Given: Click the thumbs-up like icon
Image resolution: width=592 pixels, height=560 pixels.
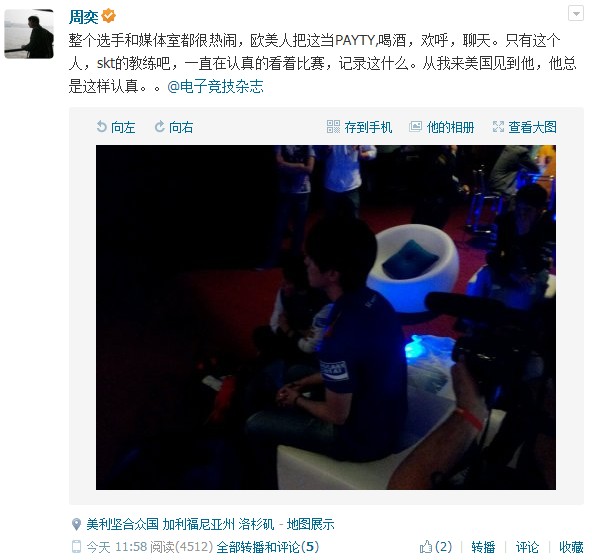Looking at the screenshot, I should [x=426, y=546].
